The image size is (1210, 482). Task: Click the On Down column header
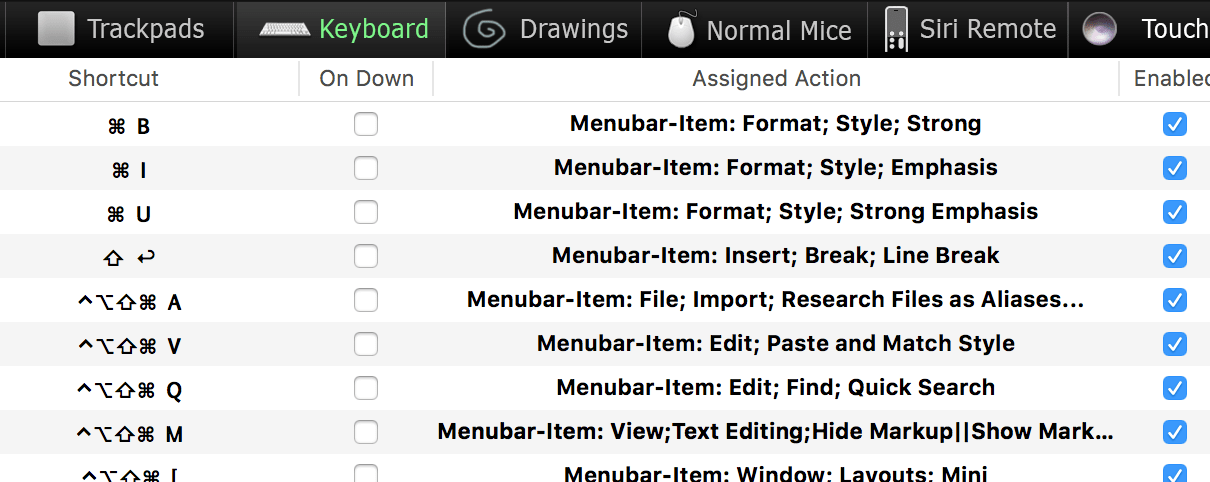(366, 78)
